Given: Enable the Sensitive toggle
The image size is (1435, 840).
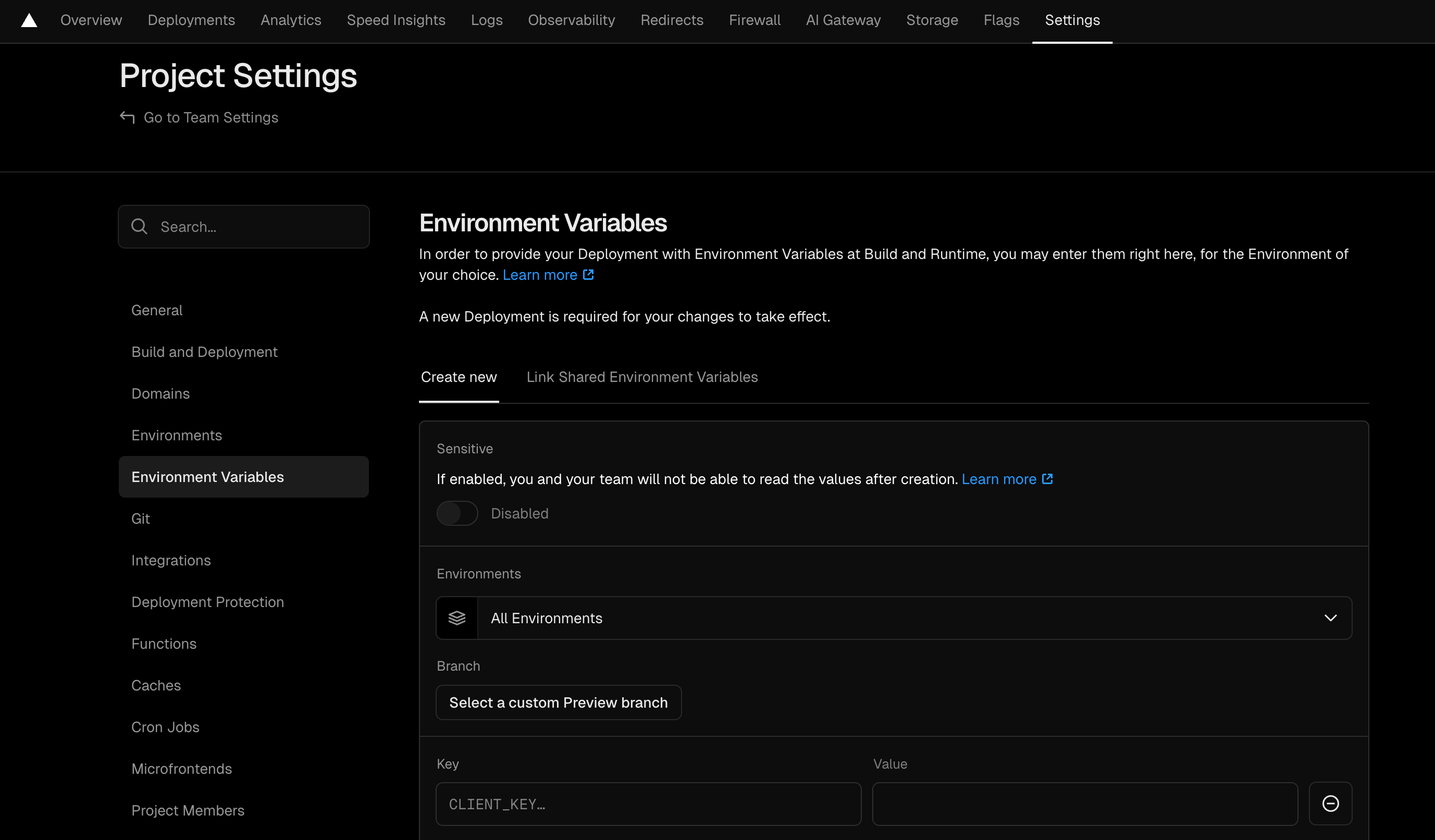Looking at the screenshot, I should pyautogui.click(x=456, y=513).
